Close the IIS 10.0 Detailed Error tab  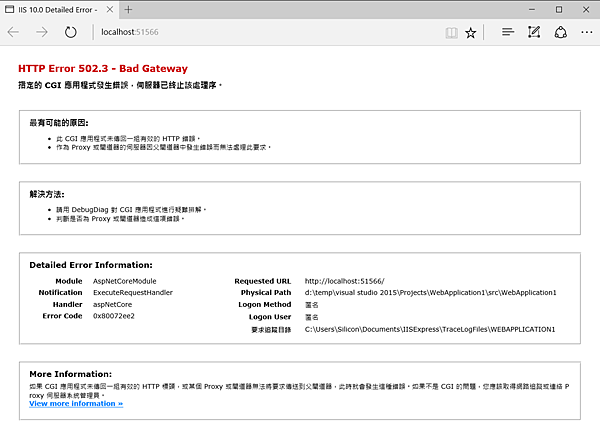[110, 10]
